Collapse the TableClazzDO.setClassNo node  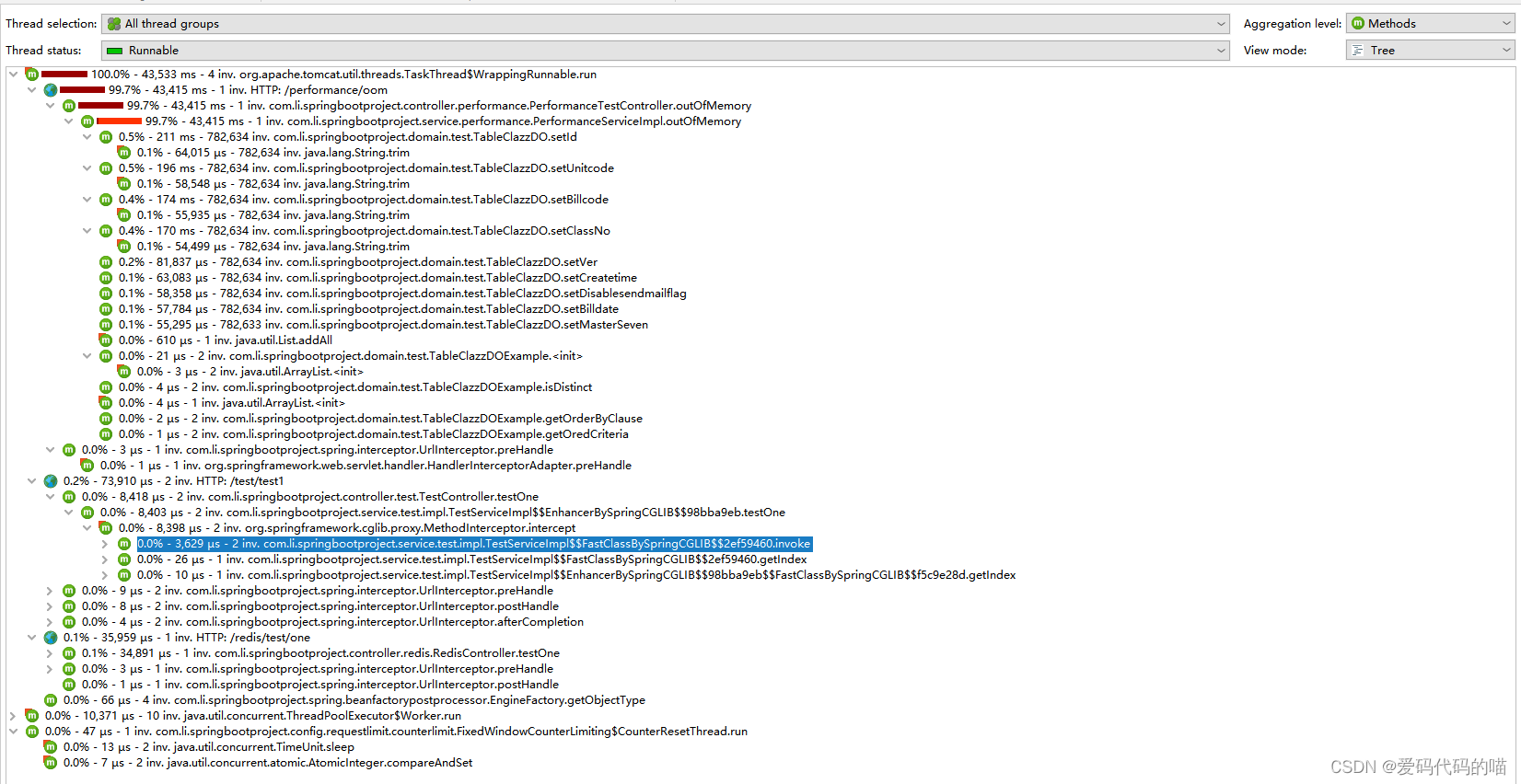click(x=87, y=231)
